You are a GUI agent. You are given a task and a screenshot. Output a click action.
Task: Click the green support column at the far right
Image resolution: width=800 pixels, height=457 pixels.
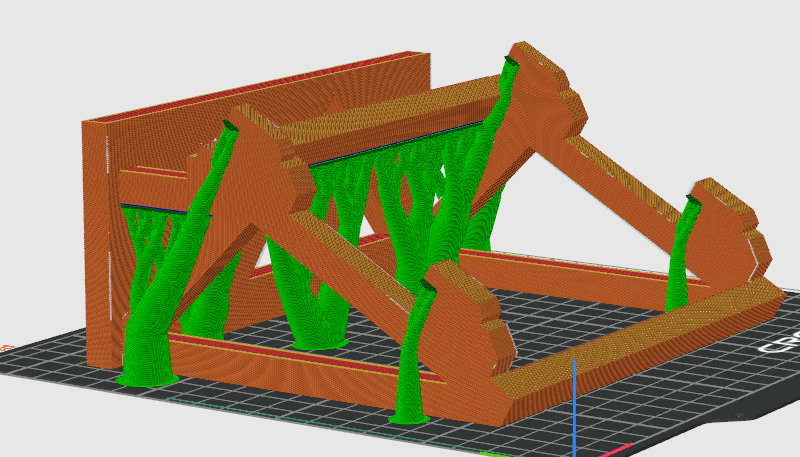pos(682,255)
